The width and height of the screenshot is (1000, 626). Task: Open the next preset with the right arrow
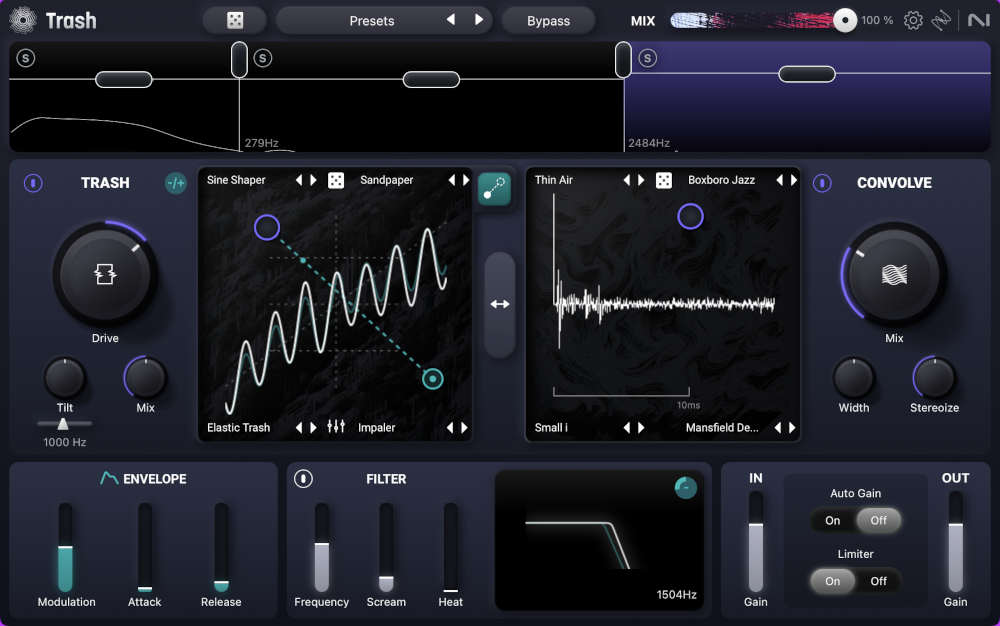click(x=479, y=20)
